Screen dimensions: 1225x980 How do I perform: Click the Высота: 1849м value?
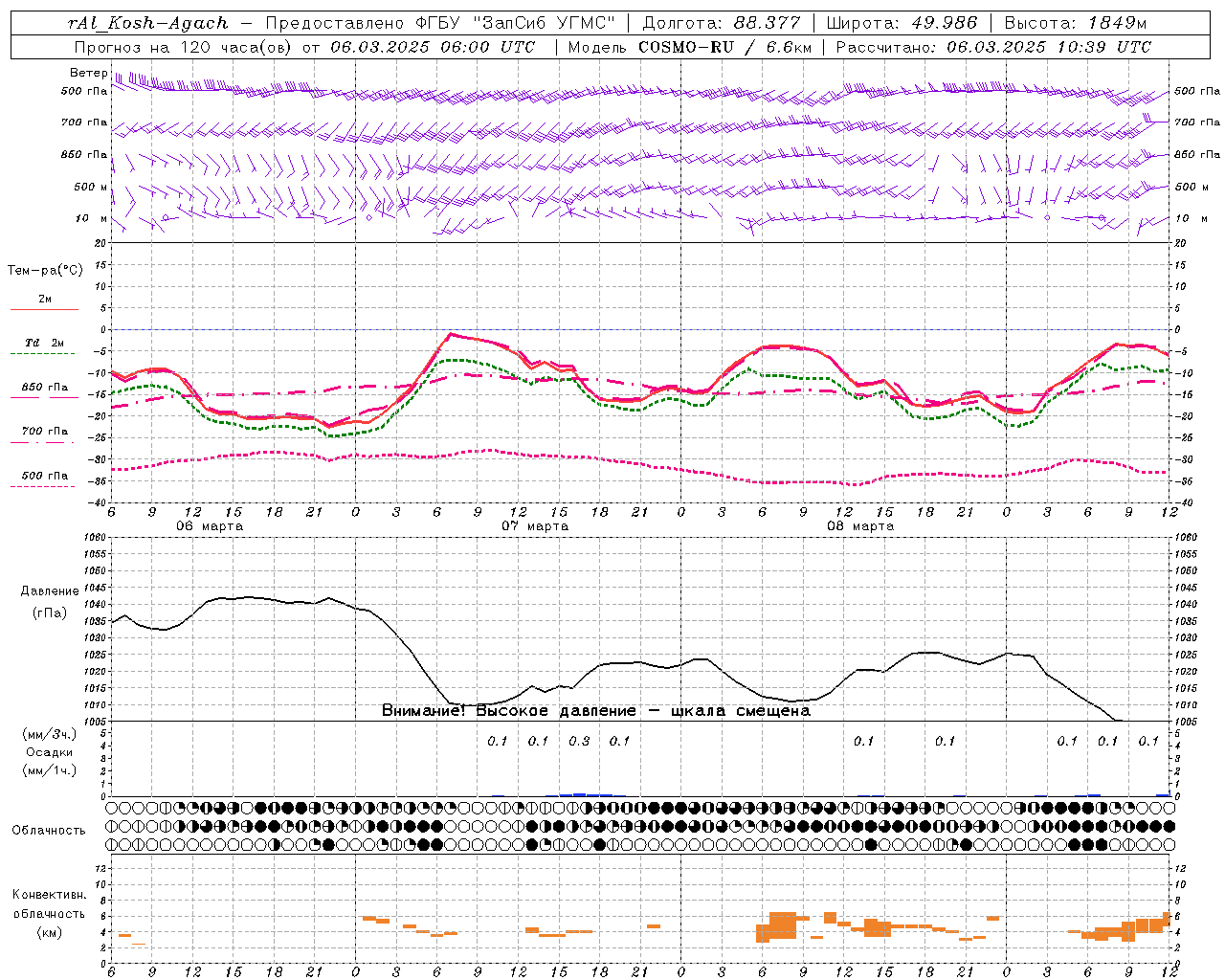coord(1075,23)
